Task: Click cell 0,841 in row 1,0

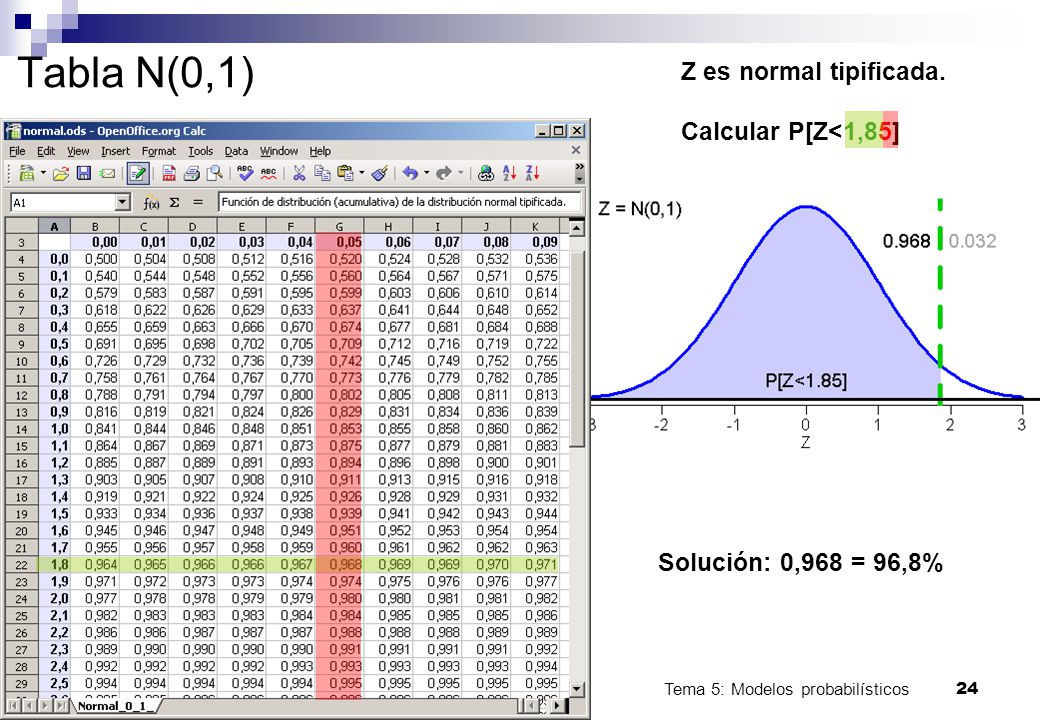Action: pyautogui.click(x=96, y=429)
